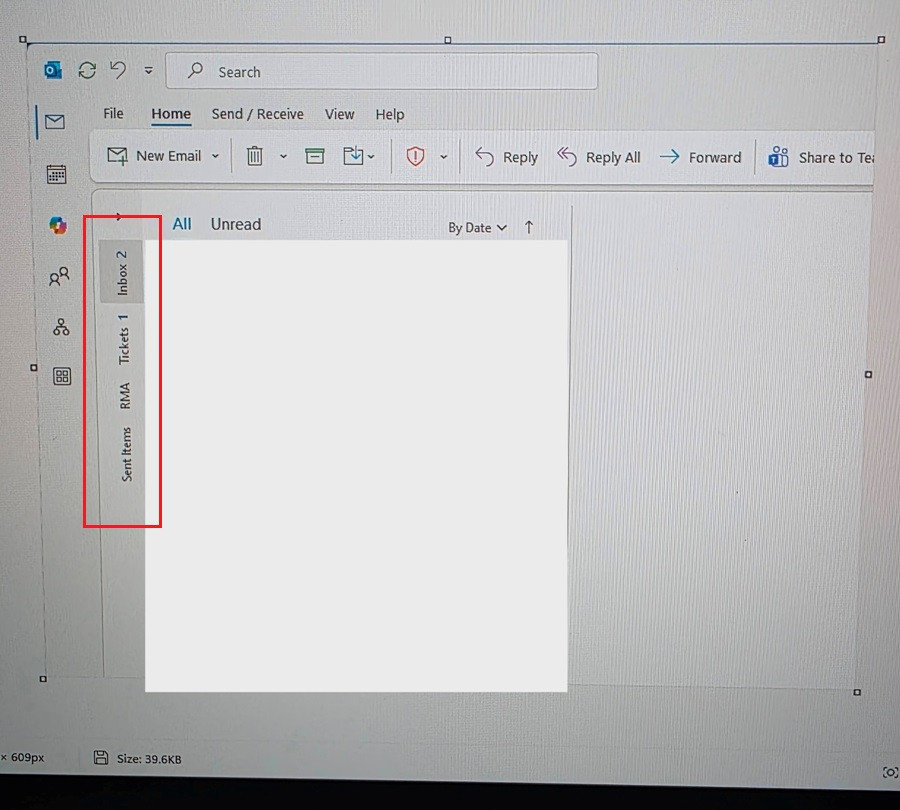Viewport: 900px width, 810px height.
Task: Click the save disk icon in status bar
Action: coord(101,758)
